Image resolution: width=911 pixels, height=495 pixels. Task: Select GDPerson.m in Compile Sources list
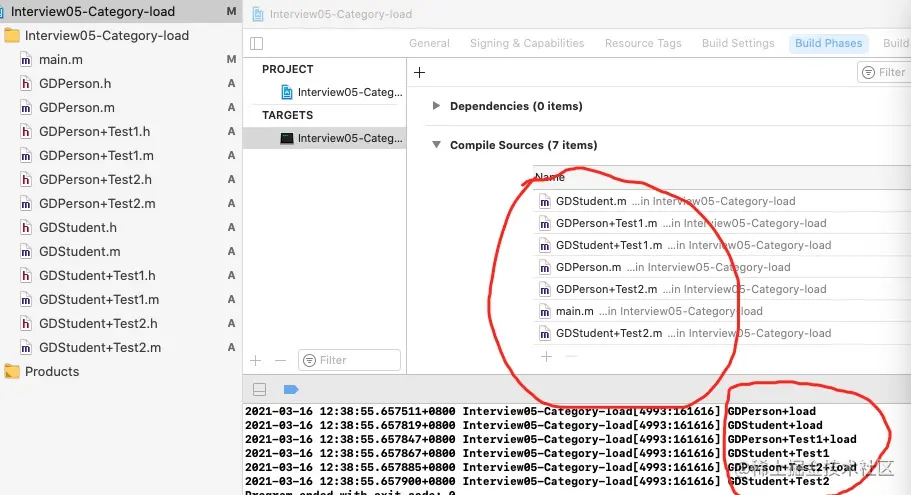pyautogui.click(x=722, y=267)
